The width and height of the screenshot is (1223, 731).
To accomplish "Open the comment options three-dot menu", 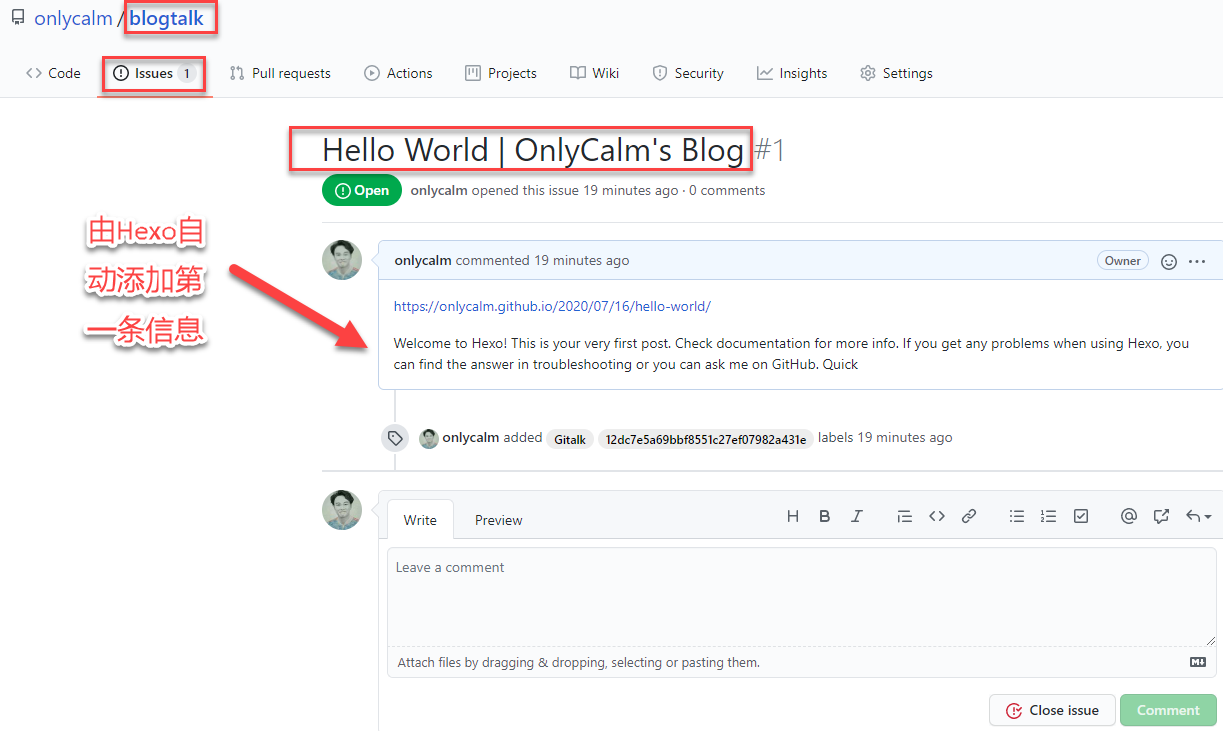I will pyautogui.click(x=1197, y=261).
